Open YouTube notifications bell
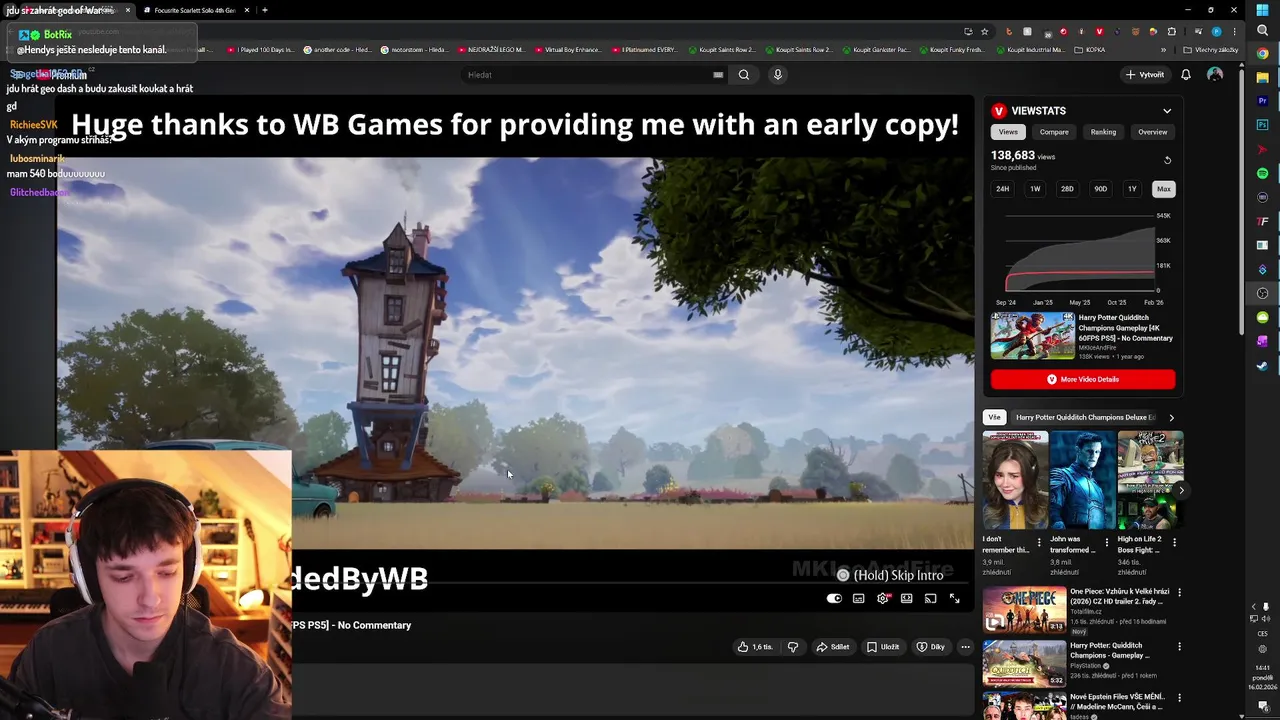The height and width of the screenshot is (720, 1280). click(x=1186, y=75)
